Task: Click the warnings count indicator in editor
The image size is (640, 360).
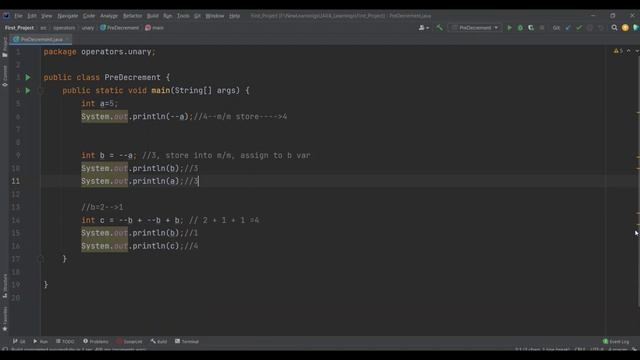Action: (x=618, y=51)
